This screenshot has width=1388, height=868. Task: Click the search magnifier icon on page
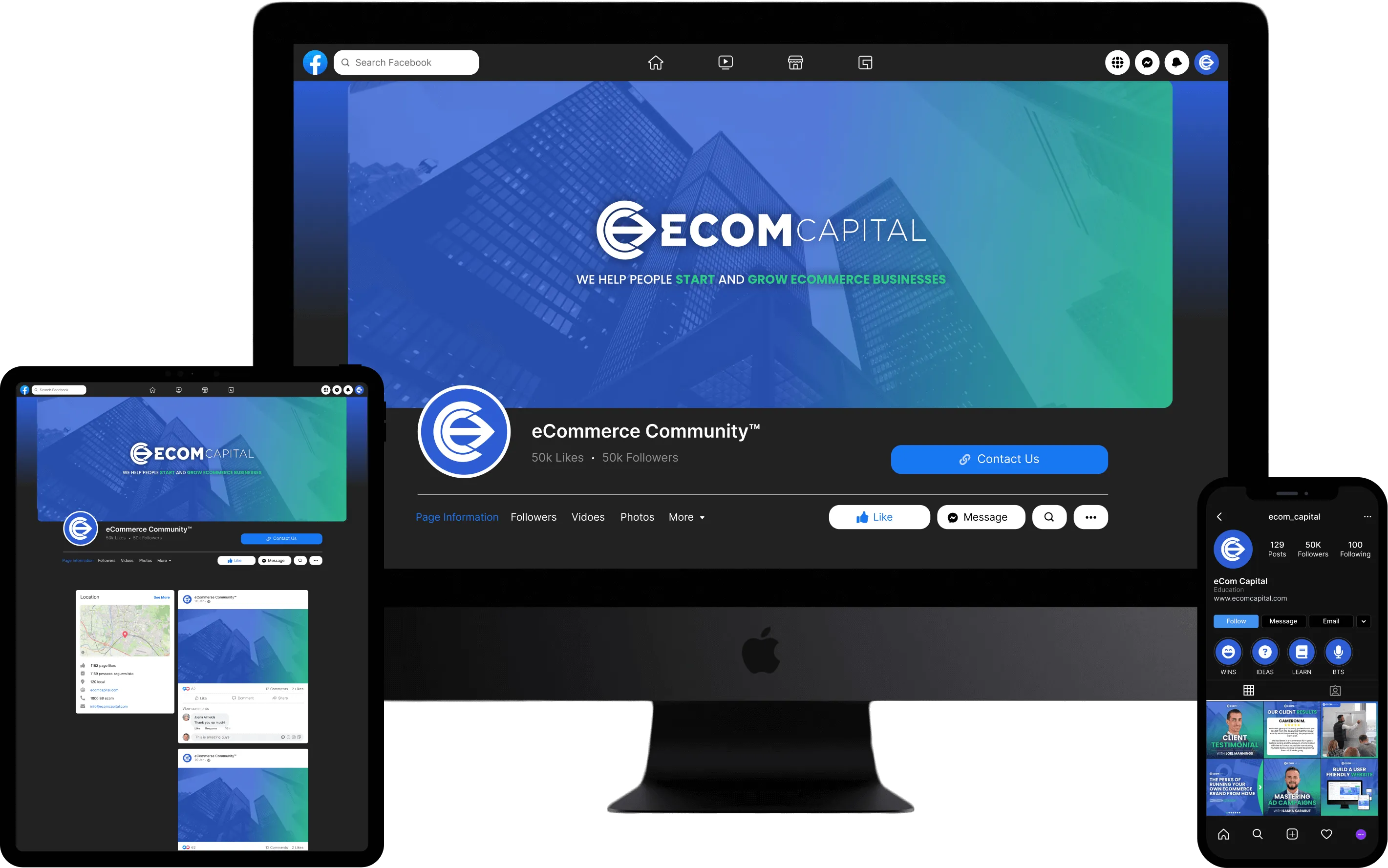[1050, 517]
